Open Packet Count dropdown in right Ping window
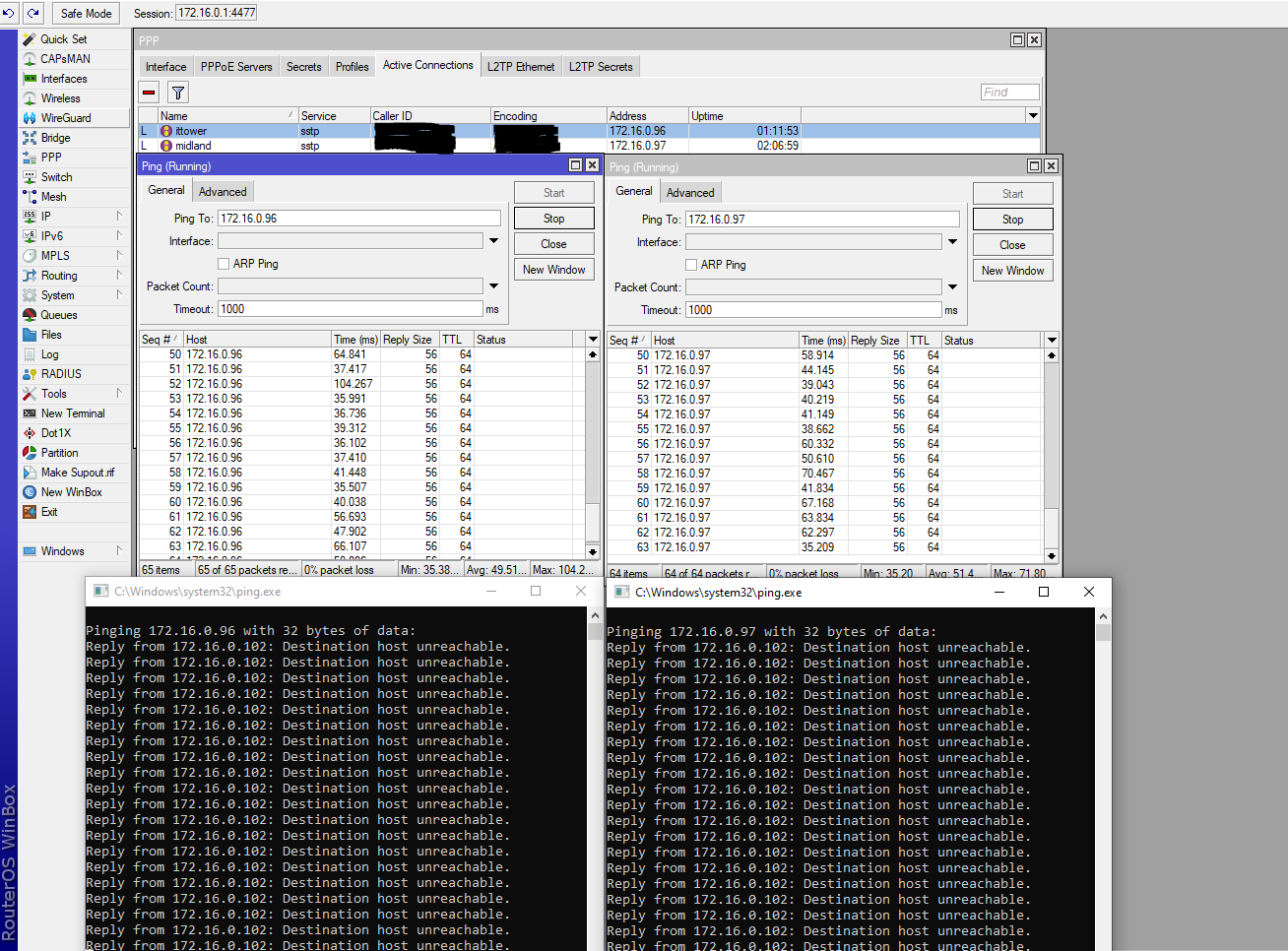 [952, 287]
